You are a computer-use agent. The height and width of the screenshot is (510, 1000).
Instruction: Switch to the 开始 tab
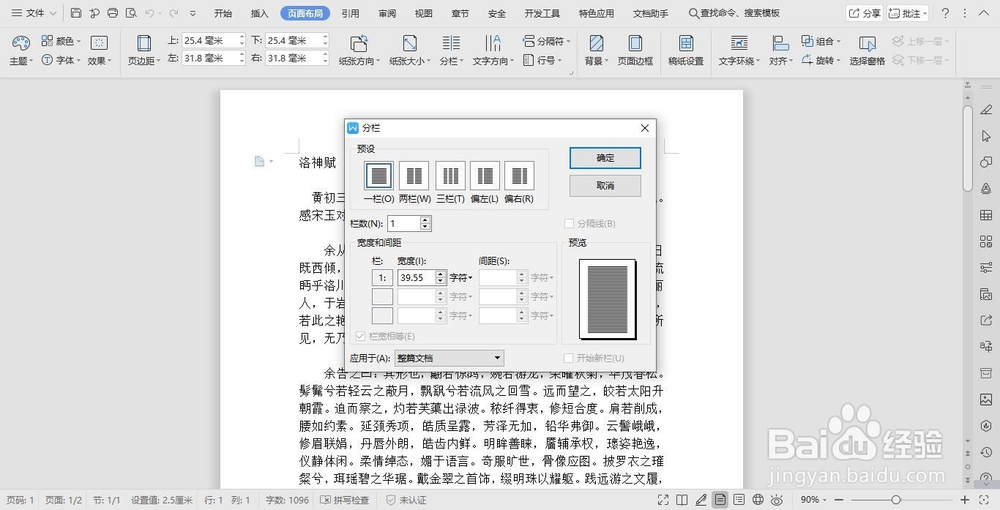[223, 13]
